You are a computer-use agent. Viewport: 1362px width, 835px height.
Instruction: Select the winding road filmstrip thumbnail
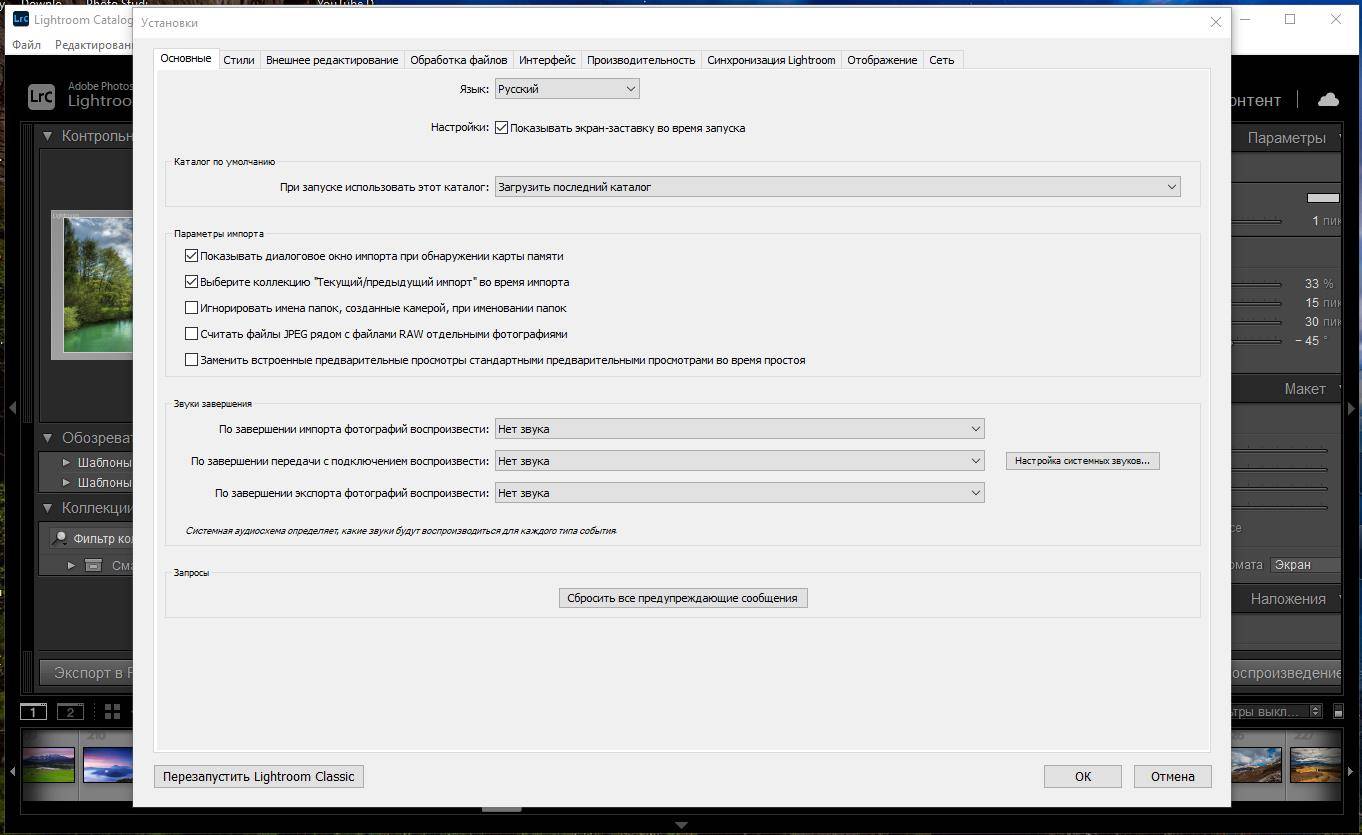coord(1315,765)
